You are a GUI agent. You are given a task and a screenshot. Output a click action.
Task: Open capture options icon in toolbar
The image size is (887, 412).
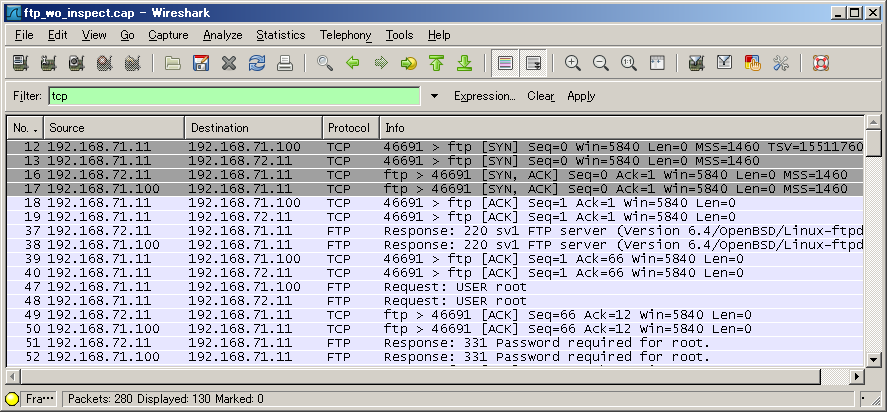coord(49,63)
